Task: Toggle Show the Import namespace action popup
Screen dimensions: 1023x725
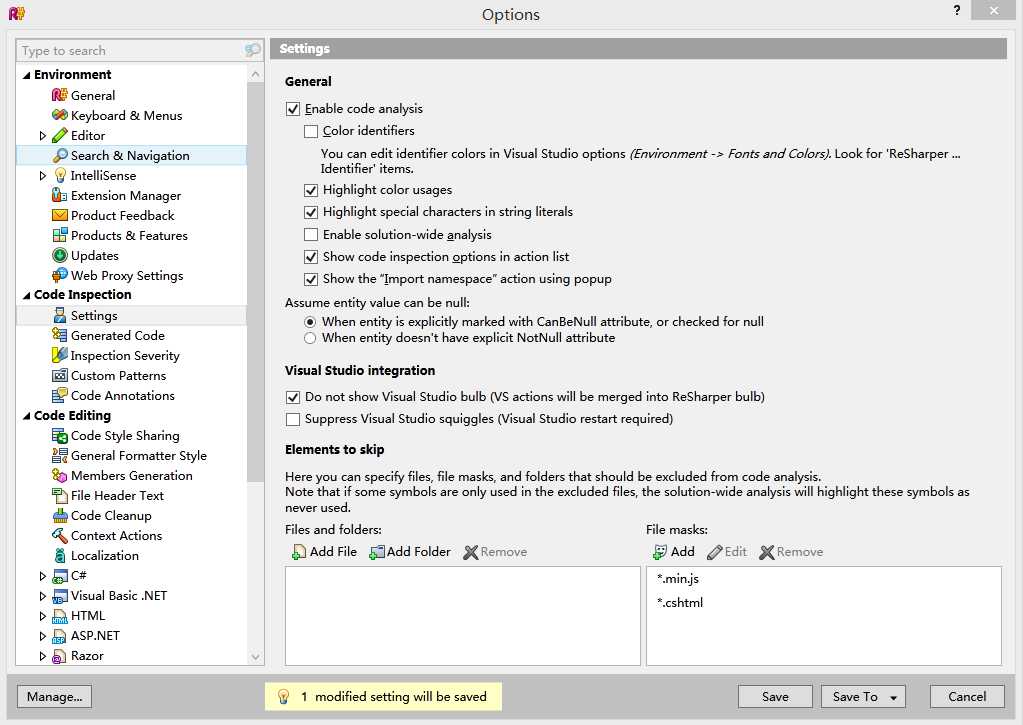Action: pyautogui.click(x=311, y=279)
